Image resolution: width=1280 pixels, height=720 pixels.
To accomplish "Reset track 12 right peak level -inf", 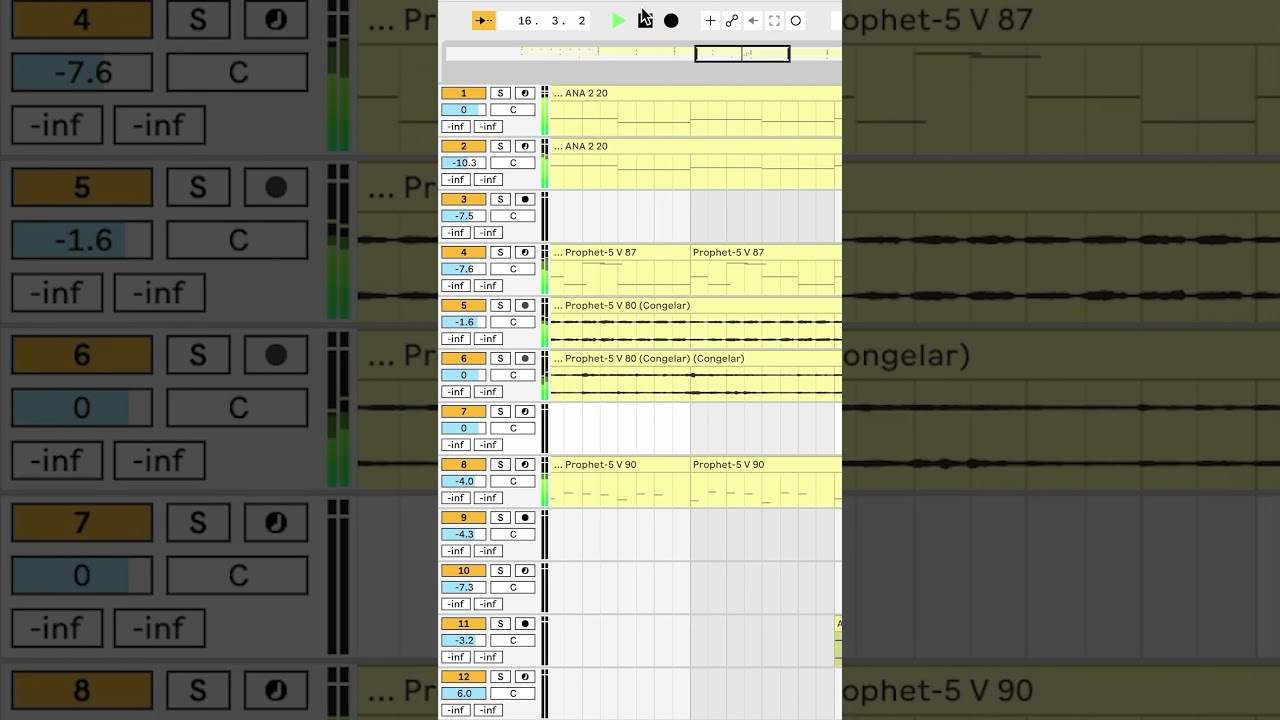I will point(488,709).
